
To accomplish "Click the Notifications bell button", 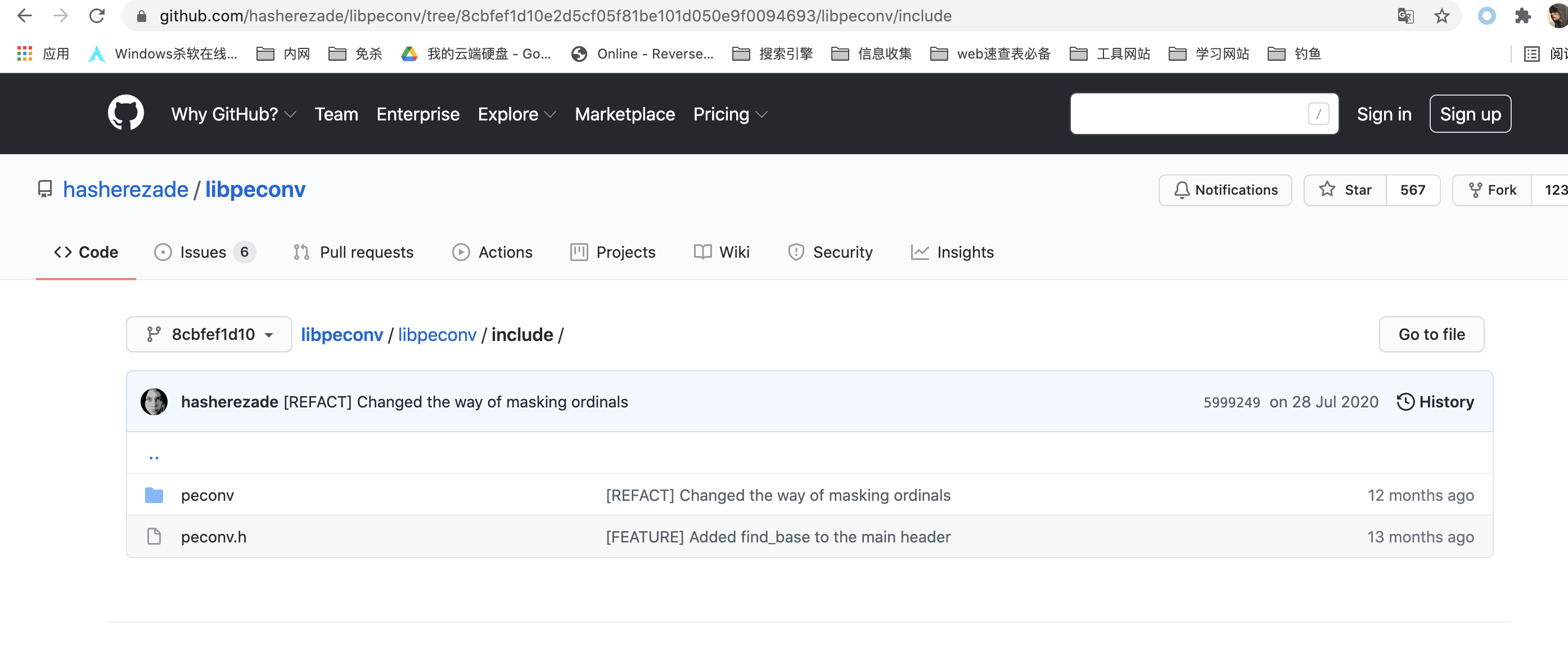I will point(1225,190).
